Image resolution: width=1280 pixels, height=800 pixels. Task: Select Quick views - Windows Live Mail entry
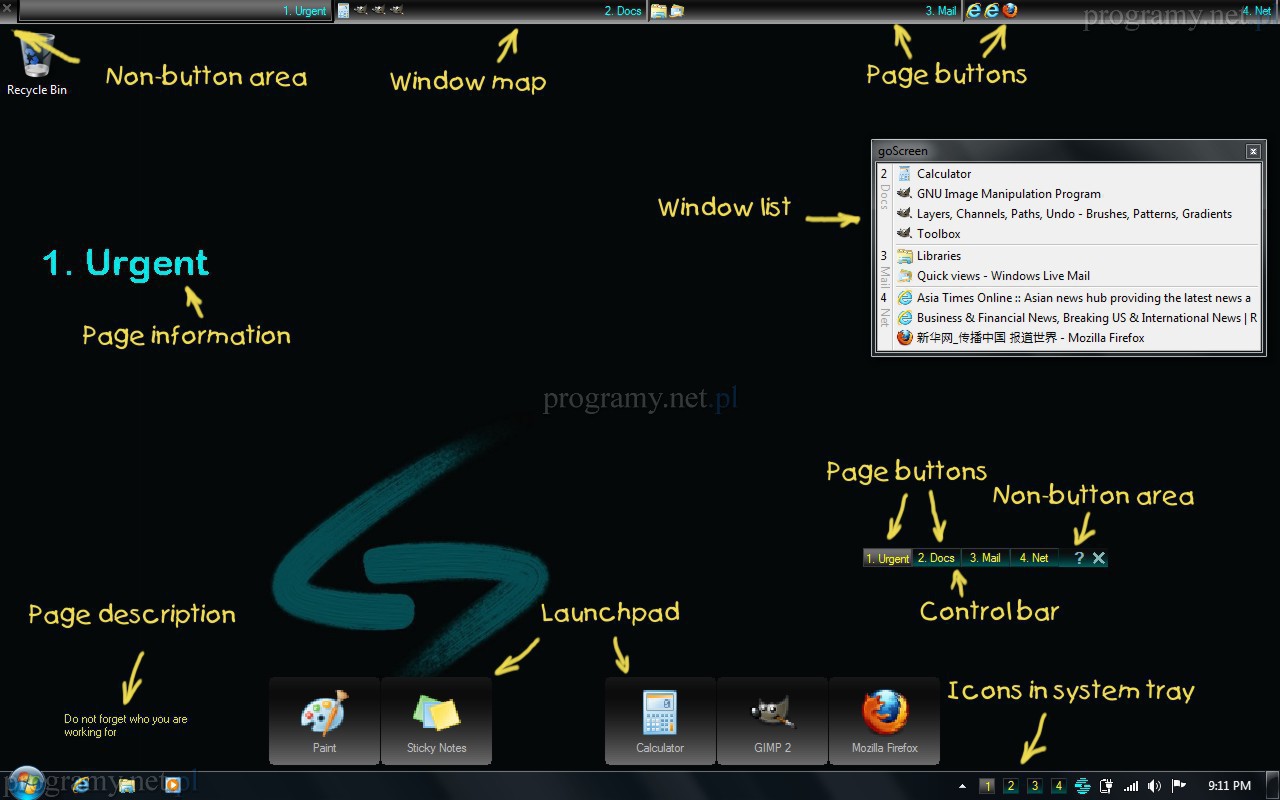pyautogui.click(x=1002, y=276)
